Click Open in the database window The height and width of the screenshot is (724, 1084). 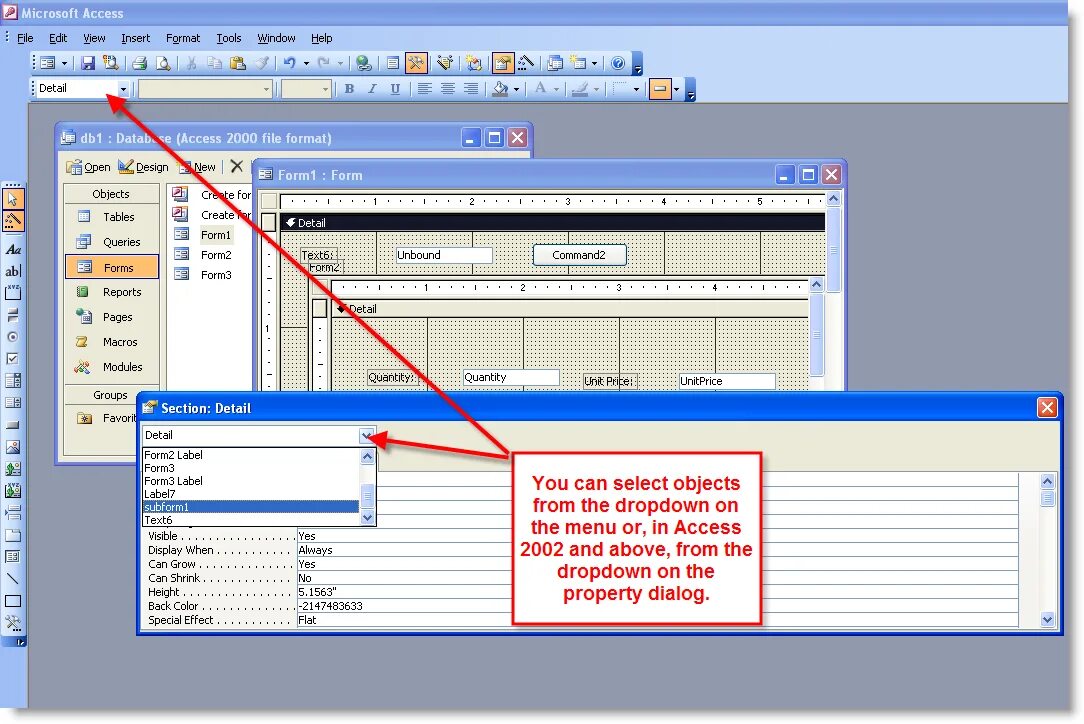[88, 167]
